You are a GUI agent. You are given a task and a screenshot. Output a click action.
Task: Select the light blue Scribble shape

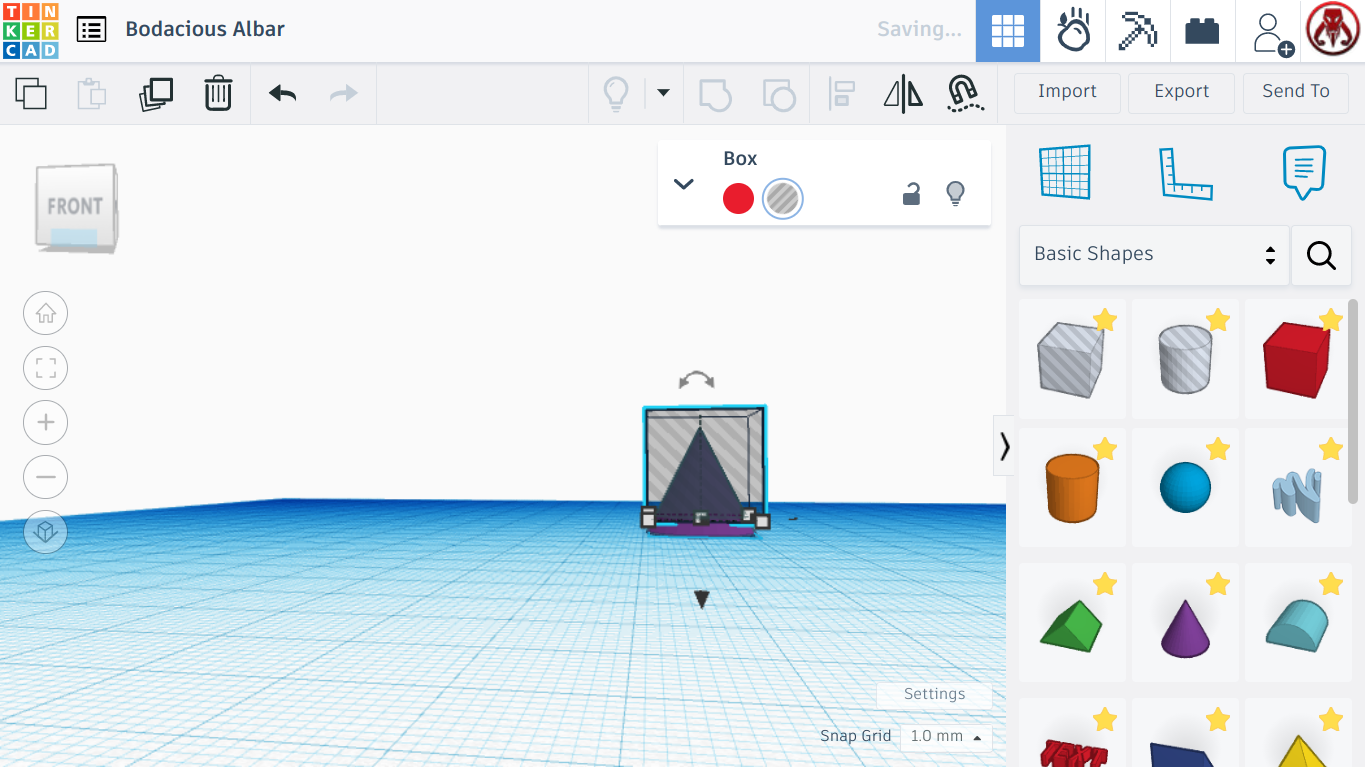(x=1297, y=487)
